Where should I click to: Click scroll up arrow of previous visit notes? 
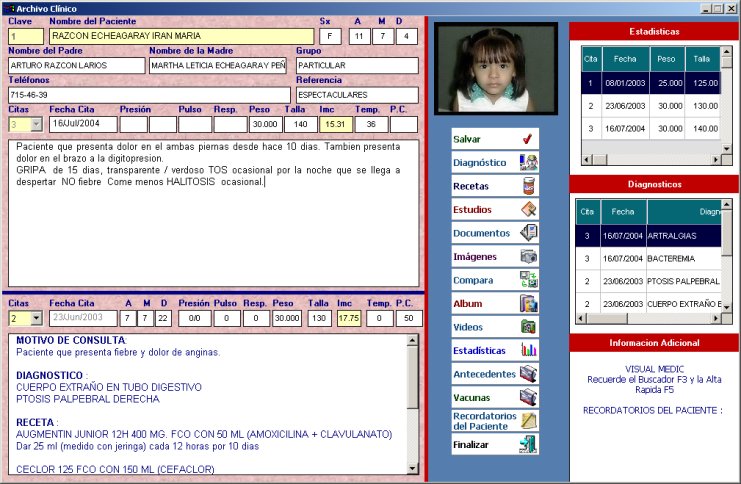pyautogui.click(x=413, y=340)
